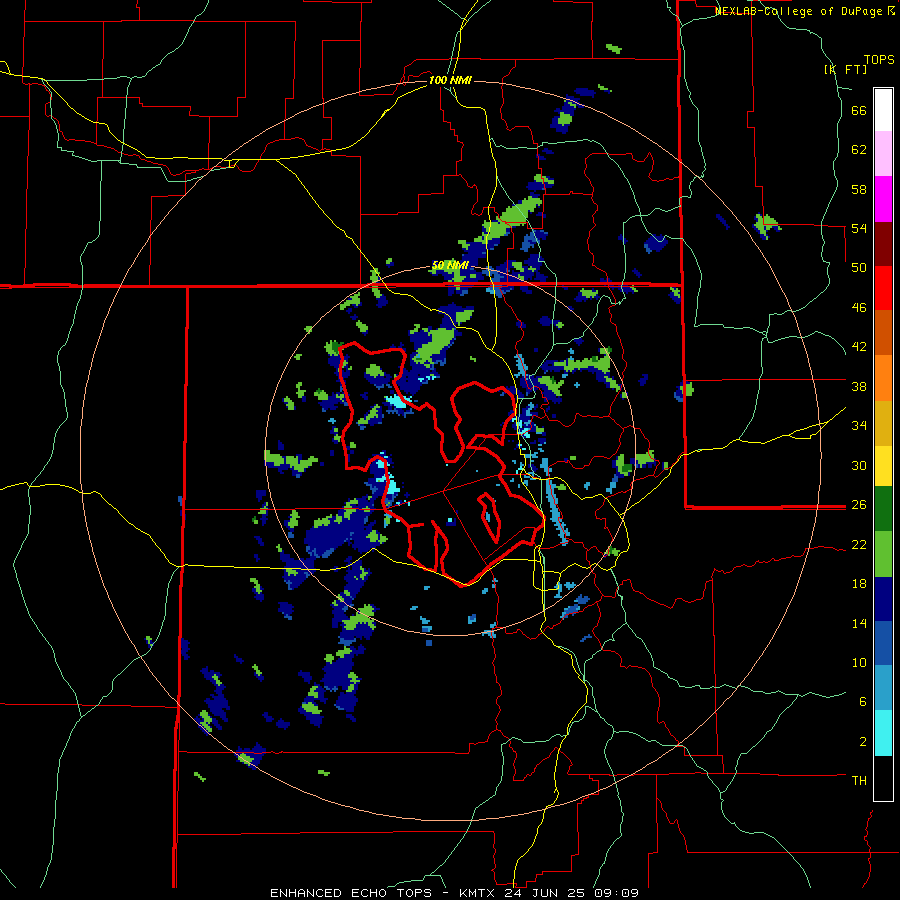
Task: Select the light green legend swatch
Action: coord(883,554)
